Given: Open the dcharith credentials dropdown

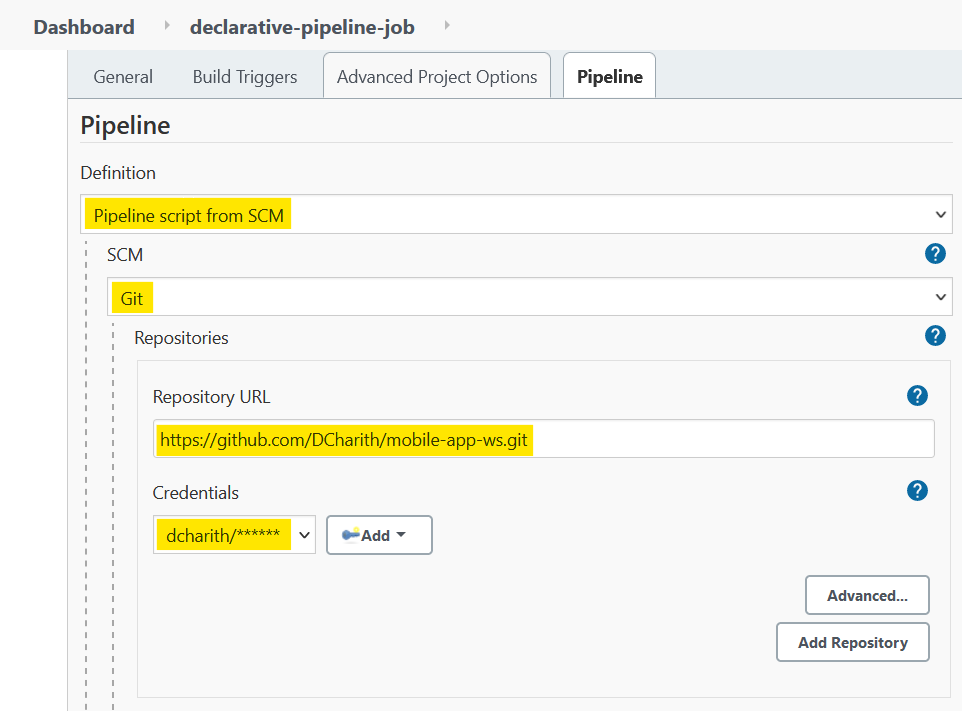Looking at the screenshot, I should (x=234, y=535).
